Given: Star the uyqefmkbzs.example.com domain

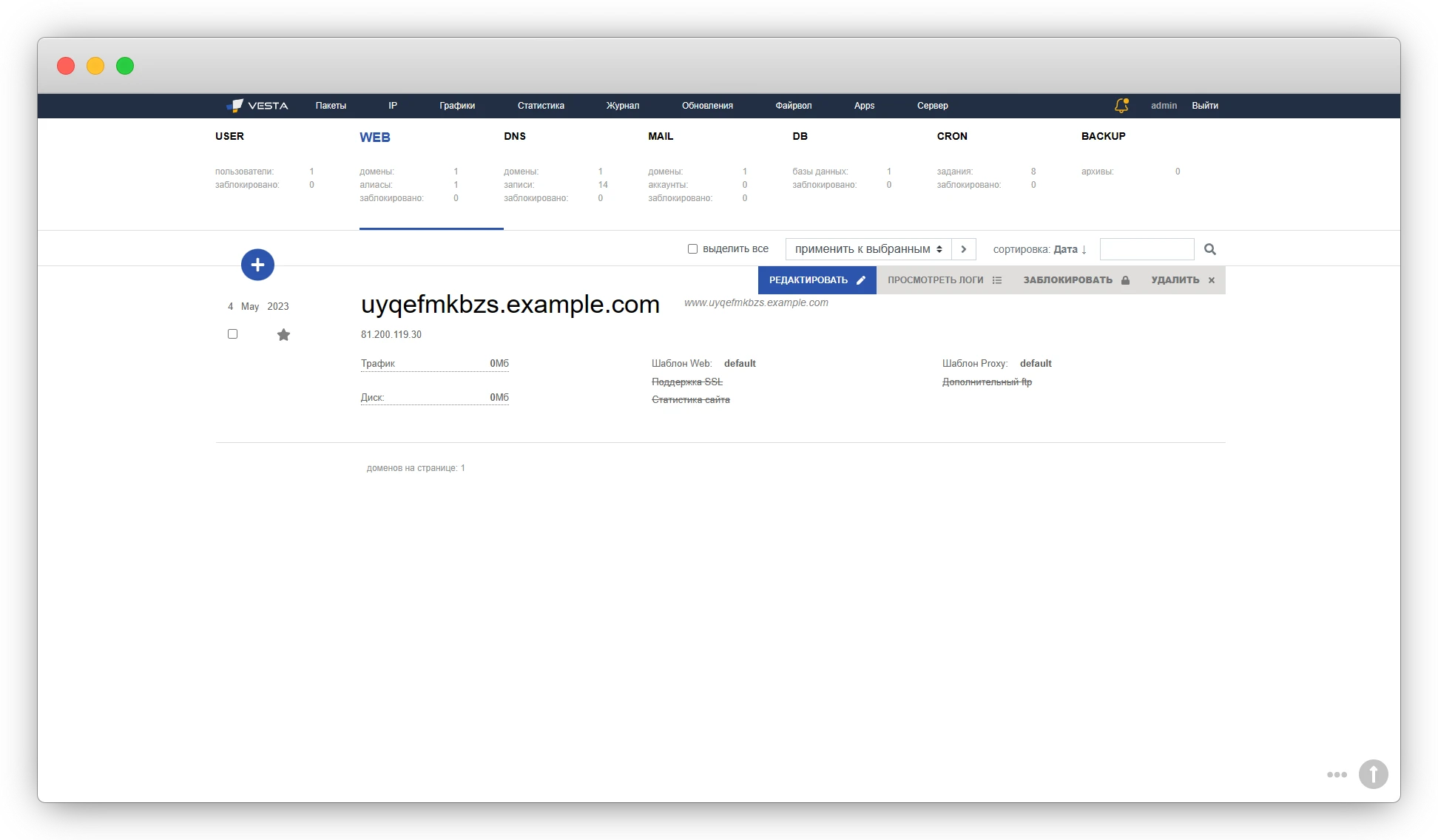Looking at the screenshot, I should [x=283, y=334].
